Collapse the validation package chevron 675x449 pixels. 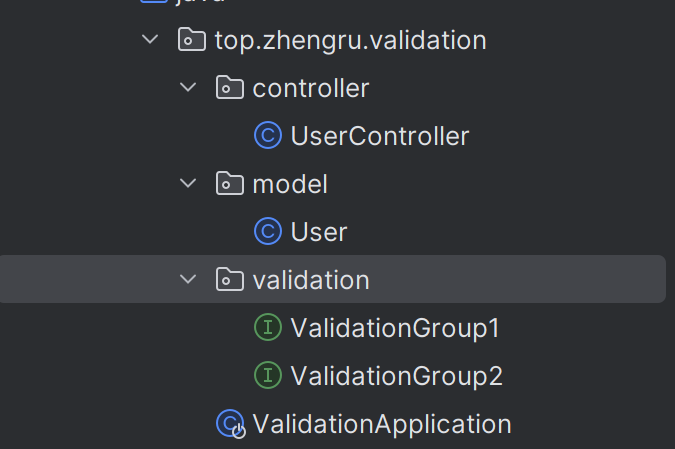pos(188,280)
